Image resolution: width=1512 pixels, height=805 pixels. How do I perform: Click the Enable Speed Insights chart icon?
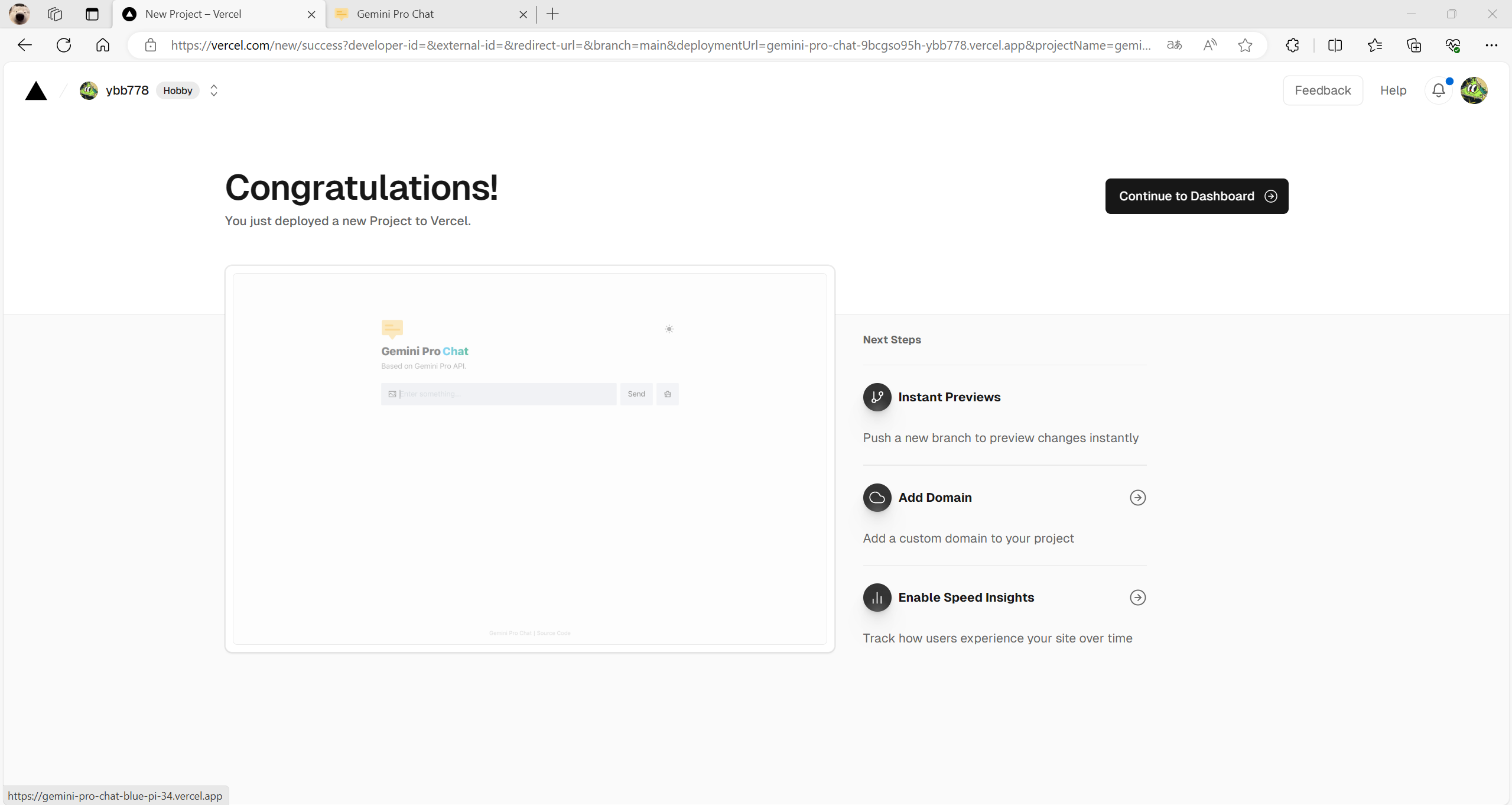pyautogui.click(x=877, y=597)
